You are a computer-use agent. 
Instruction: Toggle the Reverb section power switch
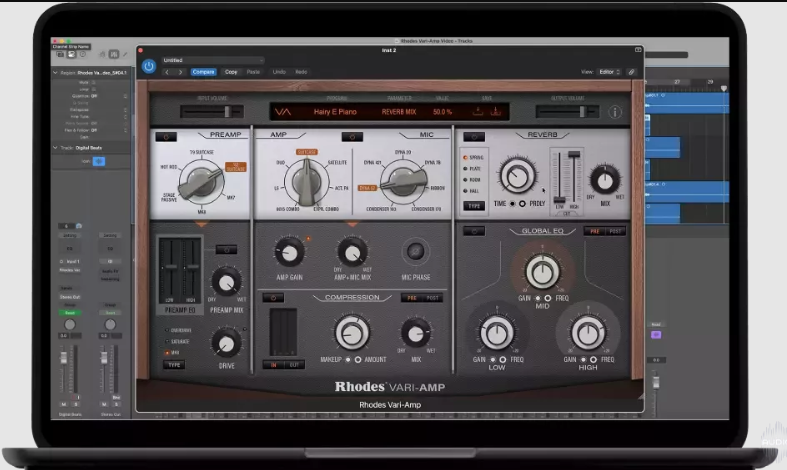(472, 136)
